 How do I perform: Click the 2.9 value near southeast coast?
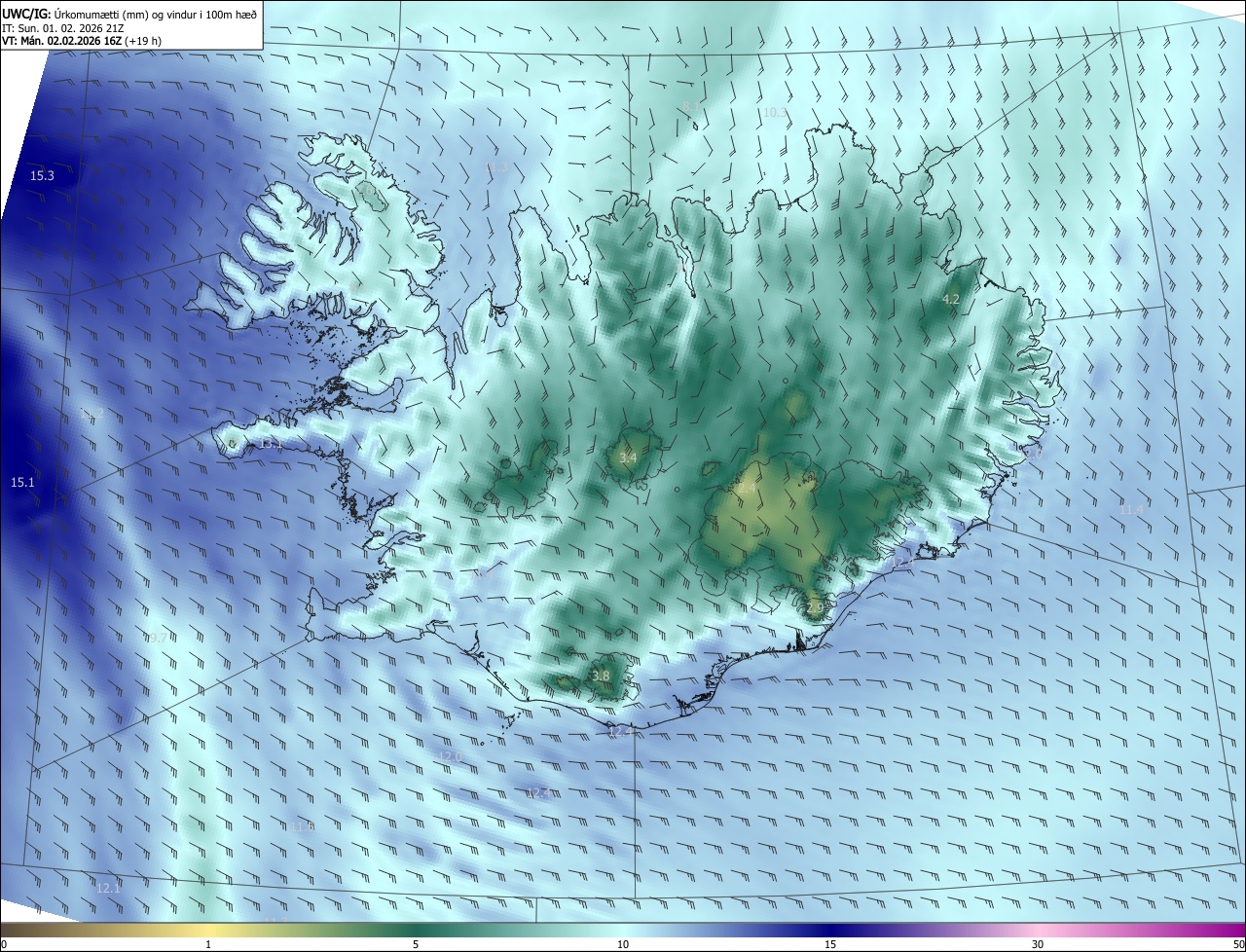pos(815,607)
